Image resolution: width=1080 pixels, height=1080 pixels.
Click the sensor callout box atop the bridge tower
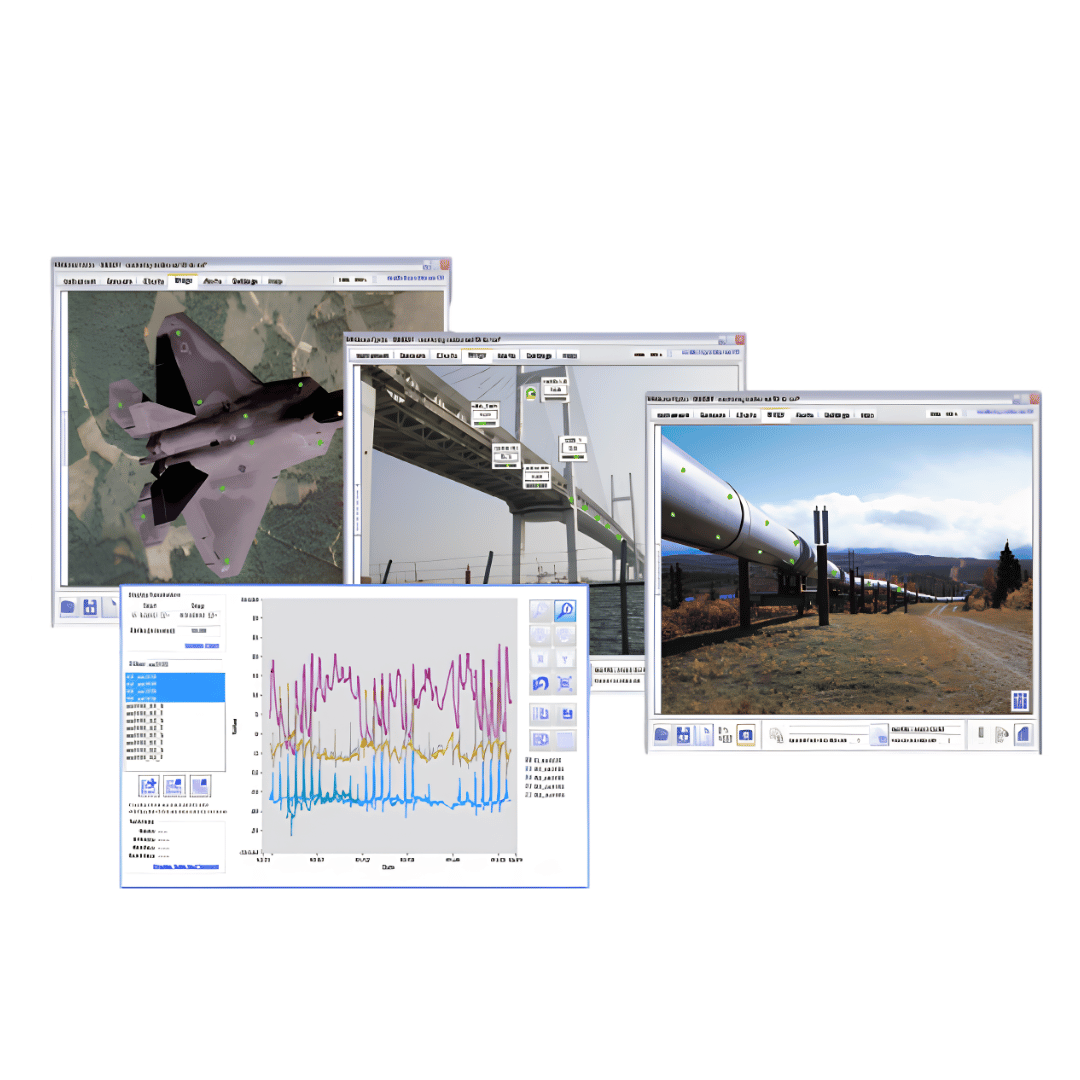pos(554,387)
